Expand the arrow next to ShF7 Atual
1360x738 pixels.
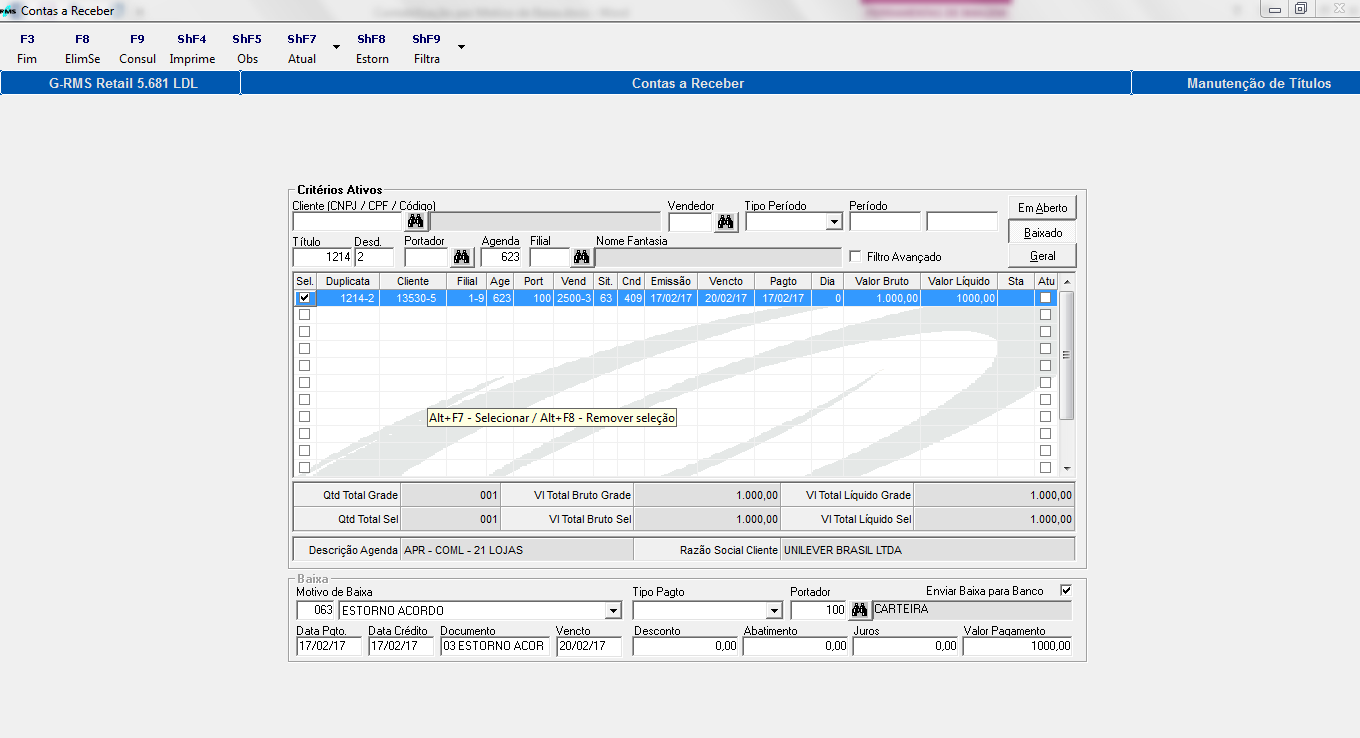[x=336, y=47]
